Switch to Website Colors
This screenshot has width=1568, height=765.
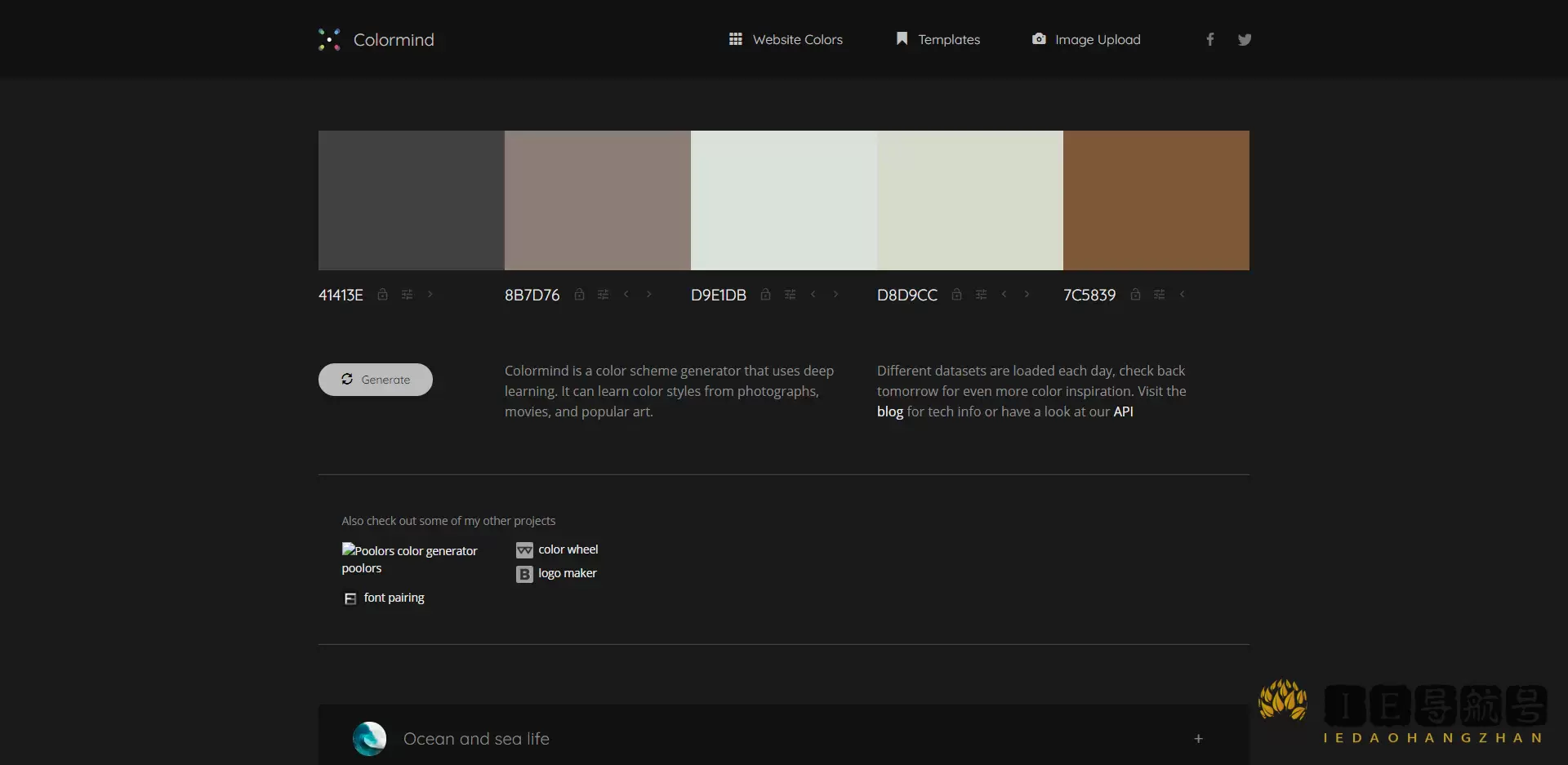pos(786,38)
